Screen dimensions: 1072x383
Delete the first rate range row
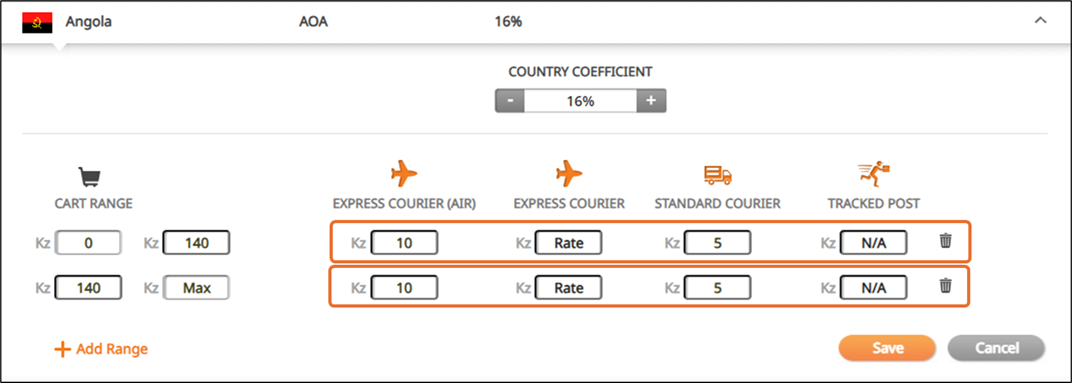946,241
